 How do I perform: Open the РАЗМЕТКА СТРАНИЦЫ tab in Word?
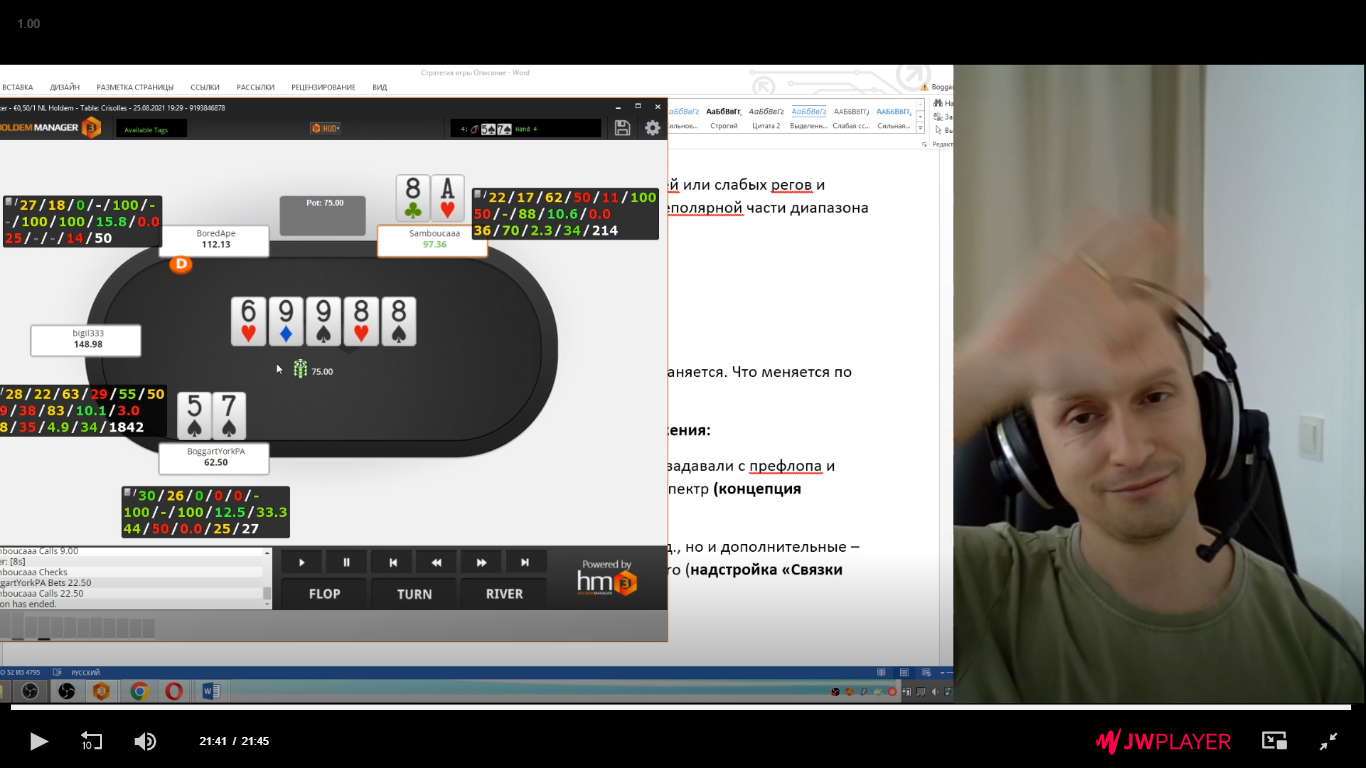click(135, 87)
